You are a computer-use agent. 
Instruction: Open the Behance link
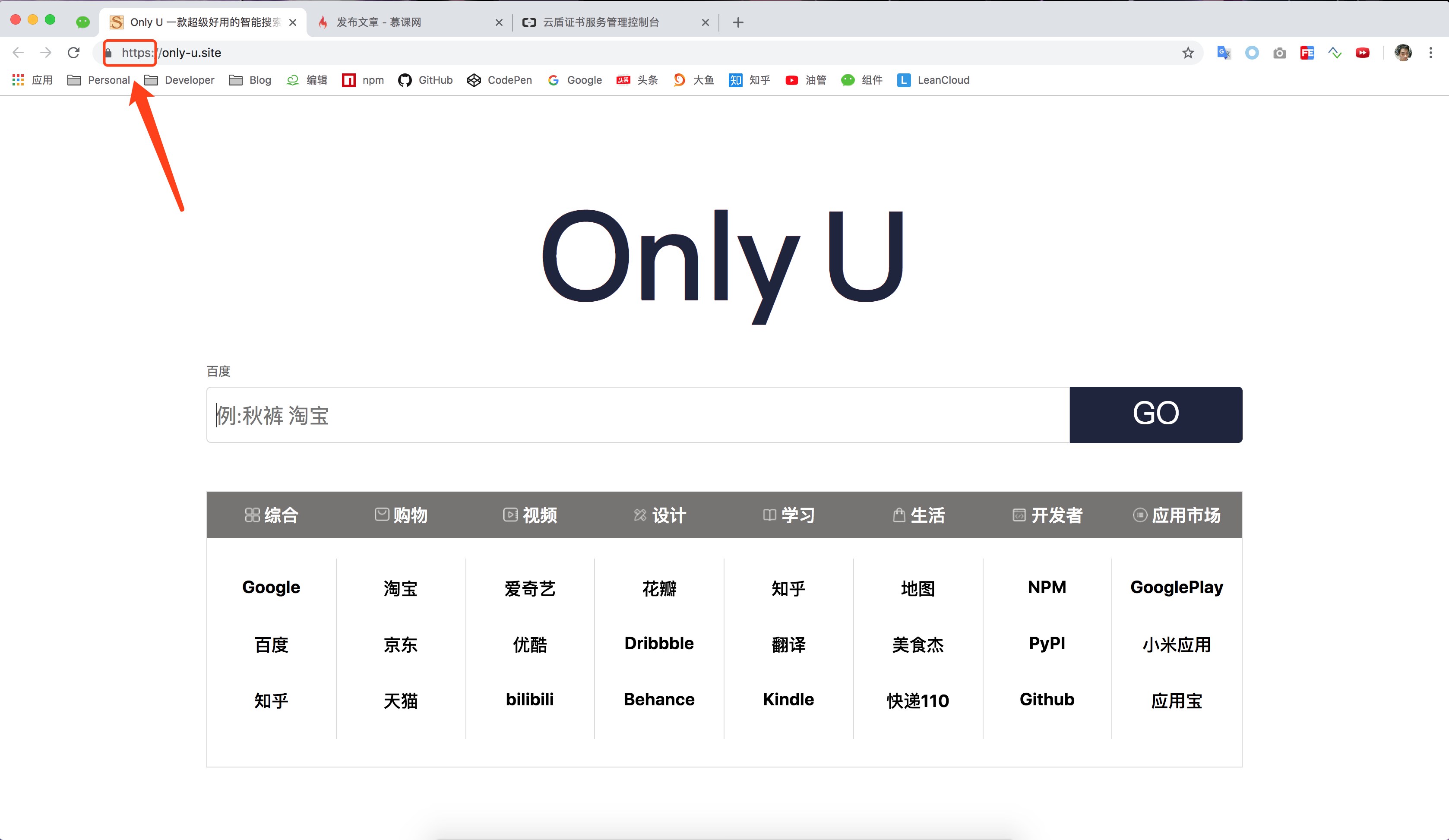659,700
